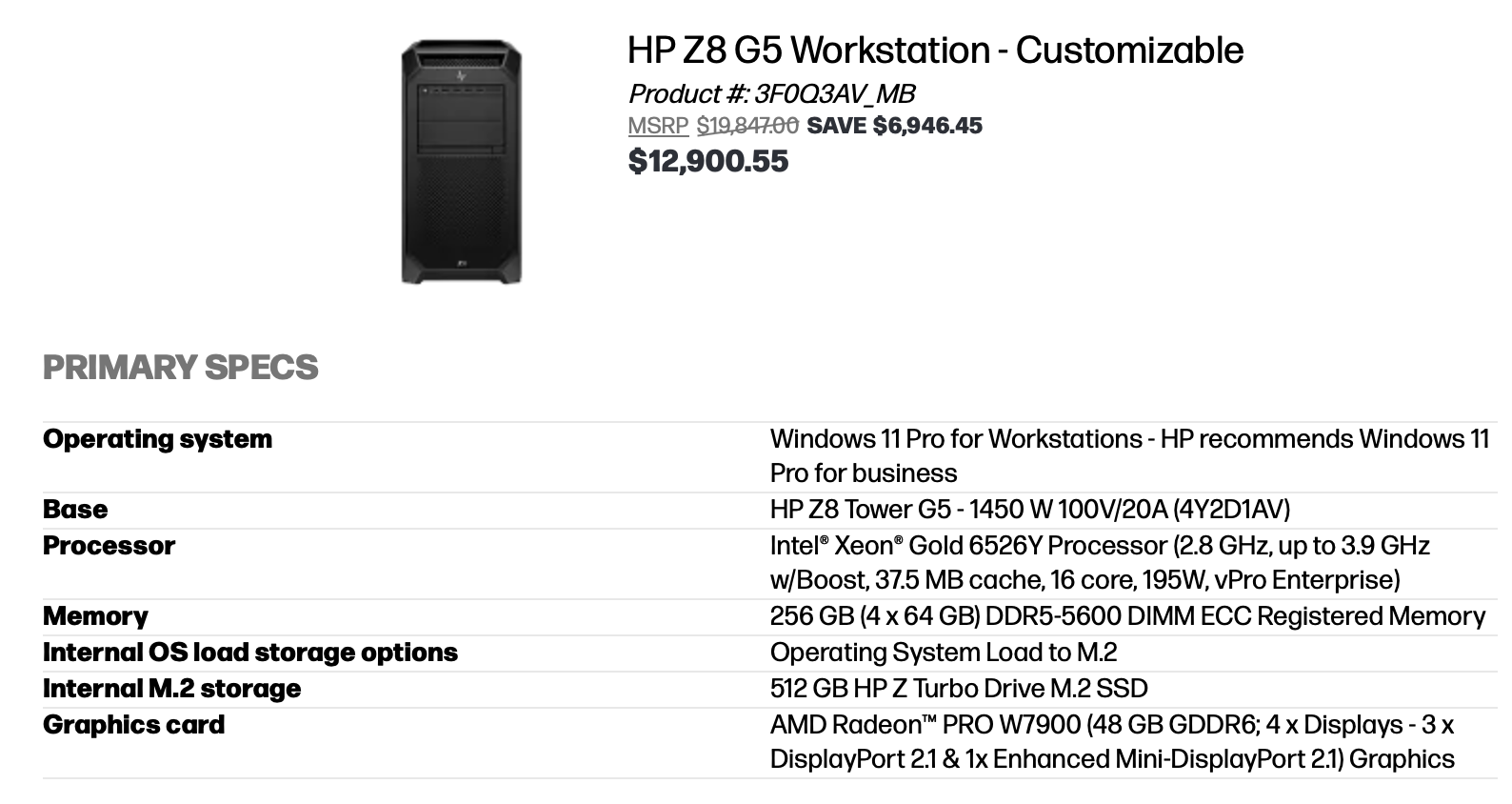Click the SAVE $6,946.45 text
The height and width of the screenshot is (804, 1512).
pos(894,126)
